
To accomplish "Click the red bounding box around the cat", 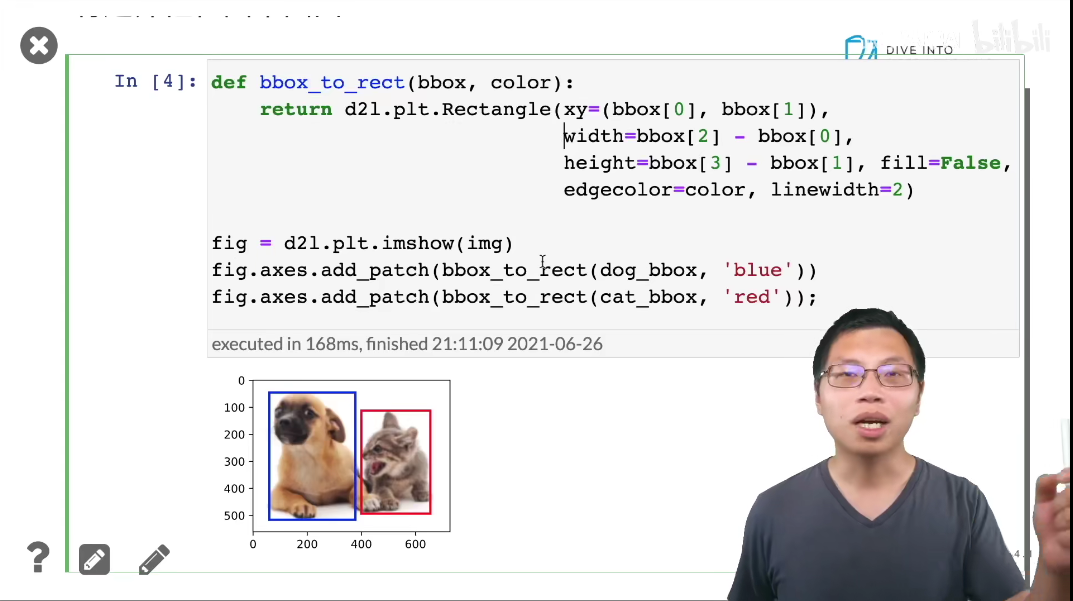I will point(396,462).
